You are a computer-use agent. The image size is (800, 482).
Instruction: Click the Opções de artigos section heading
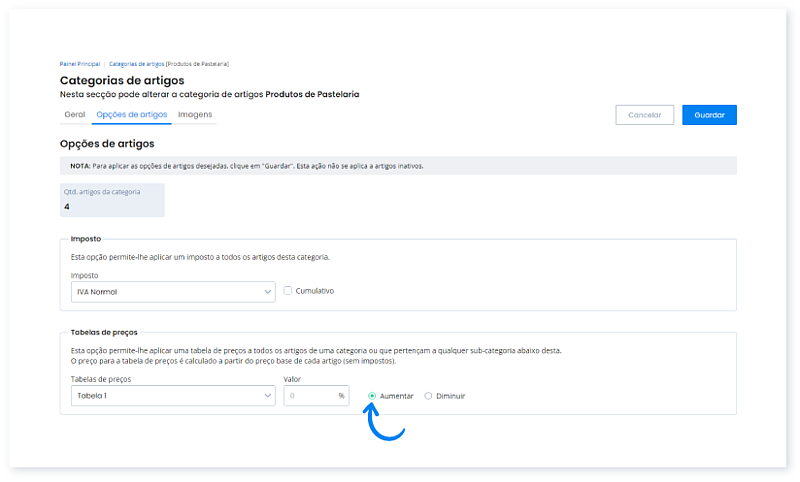click(x=107, y=144)
